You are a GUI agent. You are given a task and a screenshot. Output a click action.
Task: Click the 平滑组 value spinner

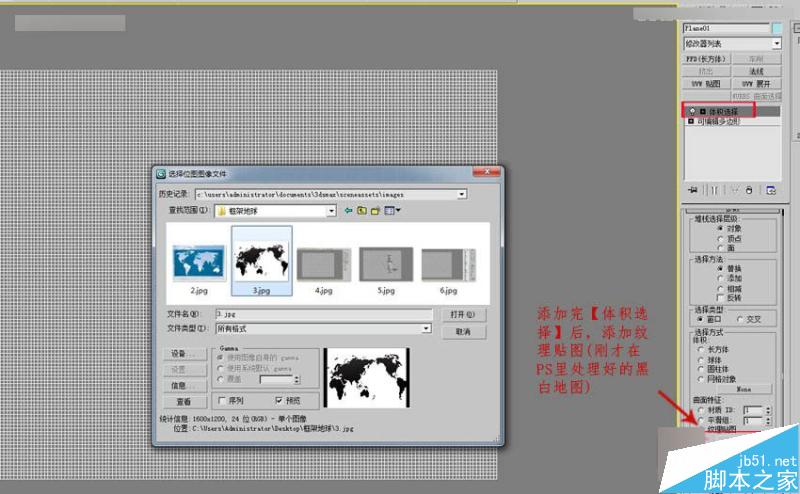pos(768,421)
